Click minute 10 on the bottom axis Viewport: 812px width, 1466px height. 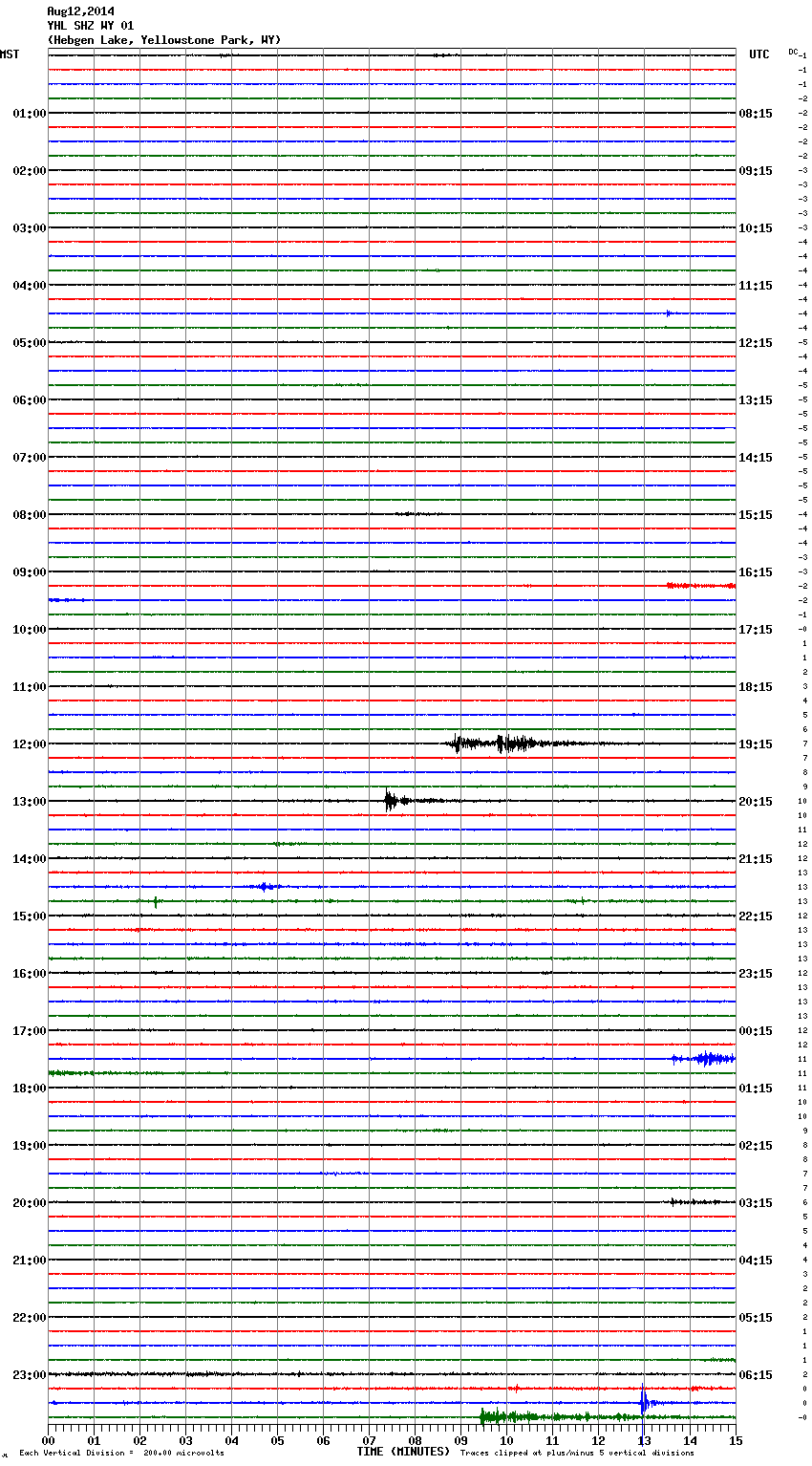coord(506,1440)
